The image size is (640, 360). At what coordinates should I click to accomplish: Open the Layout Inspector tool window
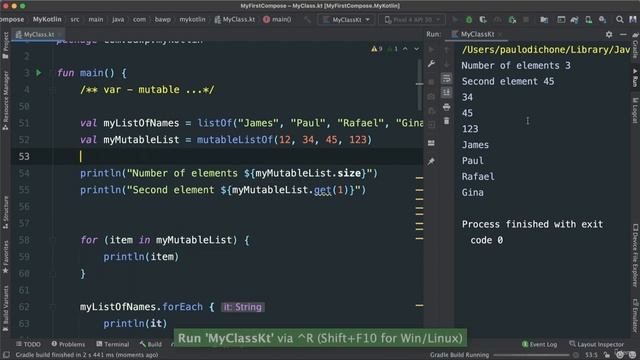pos(596,344)
